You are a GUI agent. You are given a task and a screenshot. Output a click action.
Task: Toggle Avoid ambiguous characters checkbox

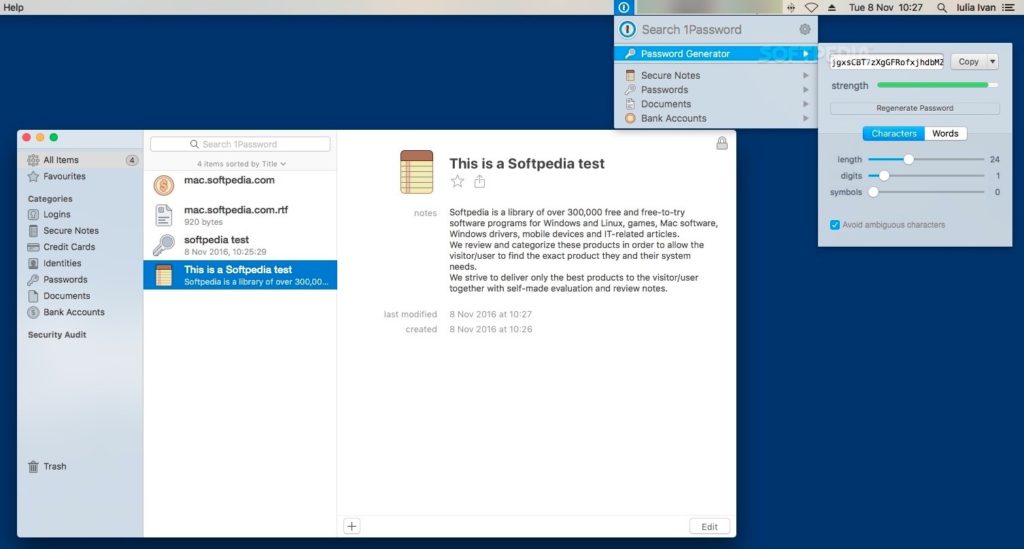coord(835,225)
